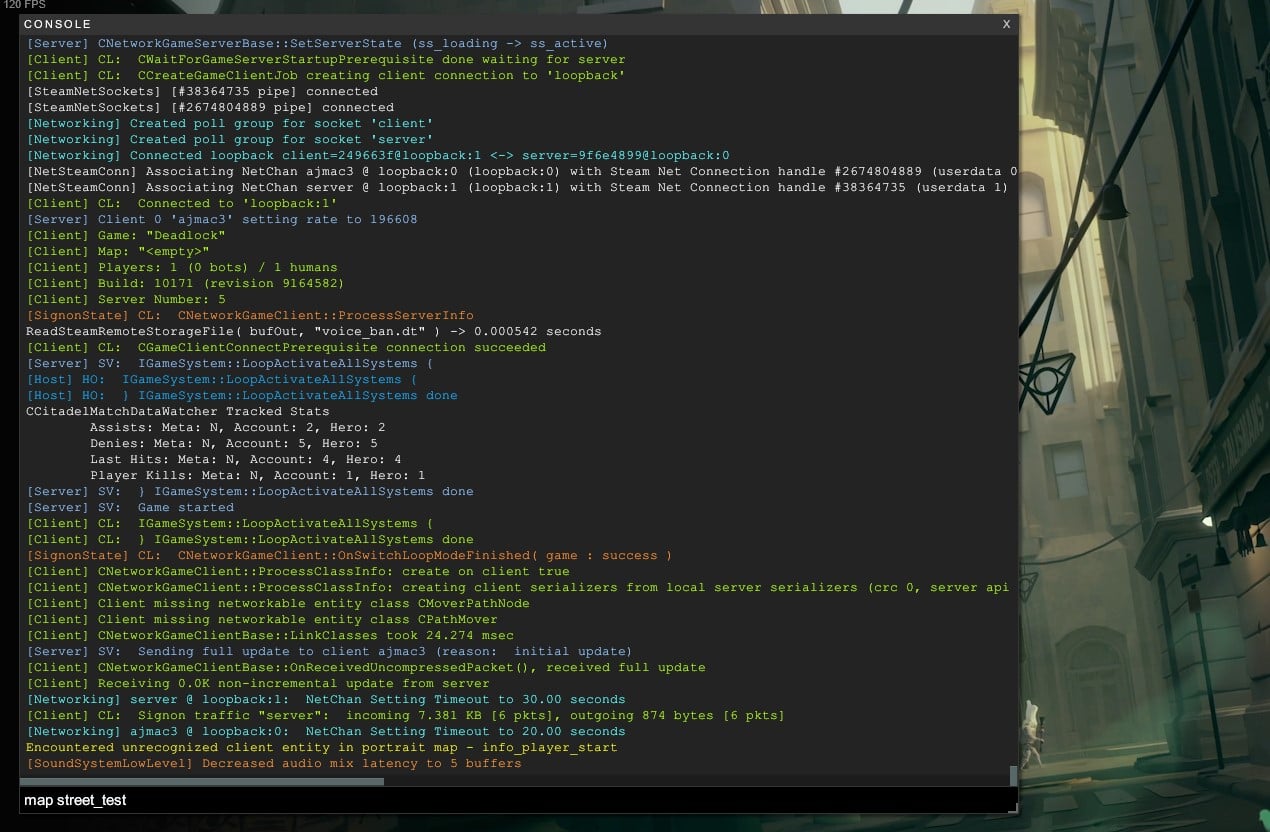The image size is (1270, 832).
Task: Select the 'Game: "Deadlock"' log line
Action: [125, 235]
